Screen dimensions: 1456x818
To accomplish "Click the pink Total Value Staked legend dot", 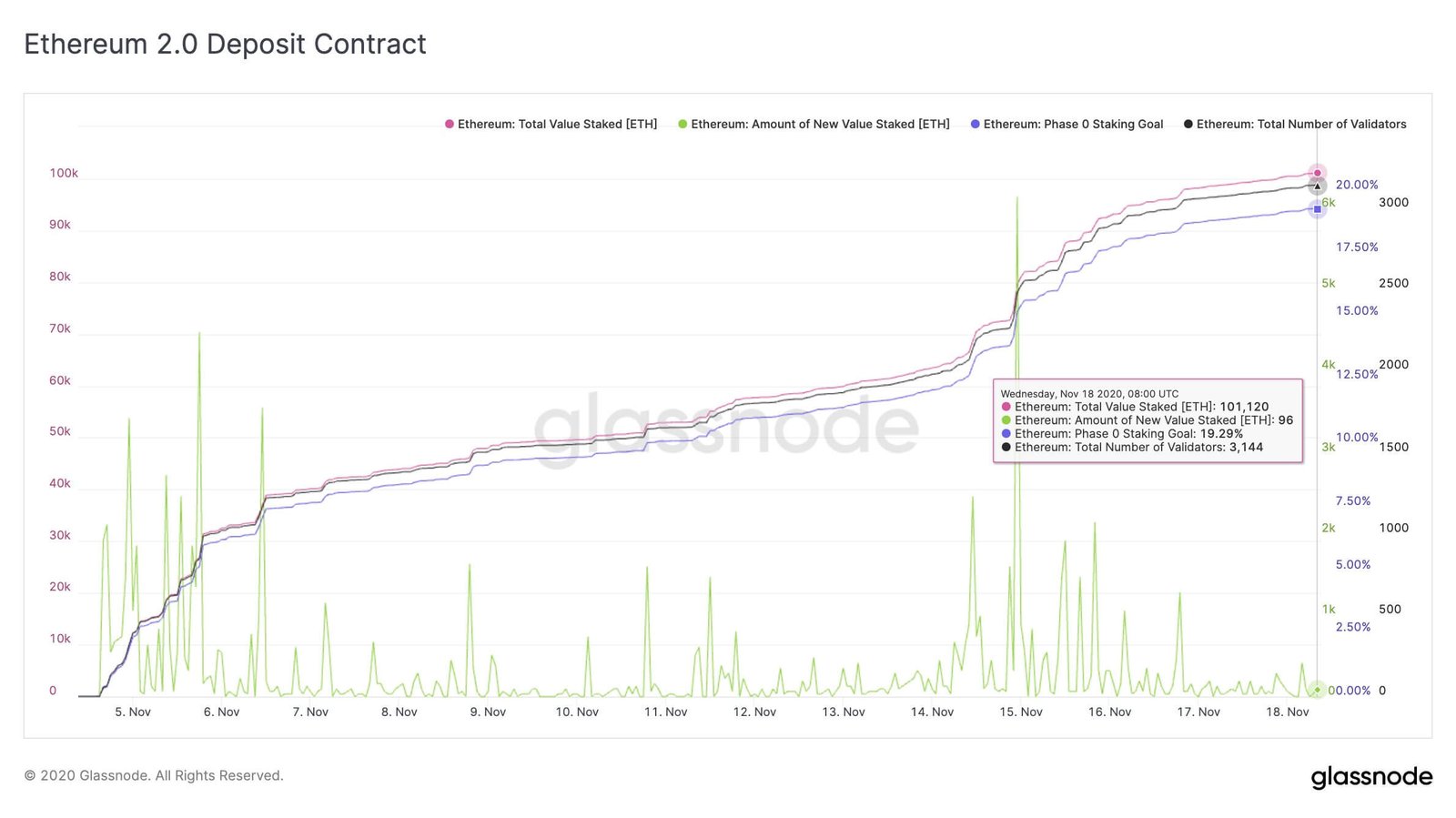I will pyautogui.click(x=450, y=124).
